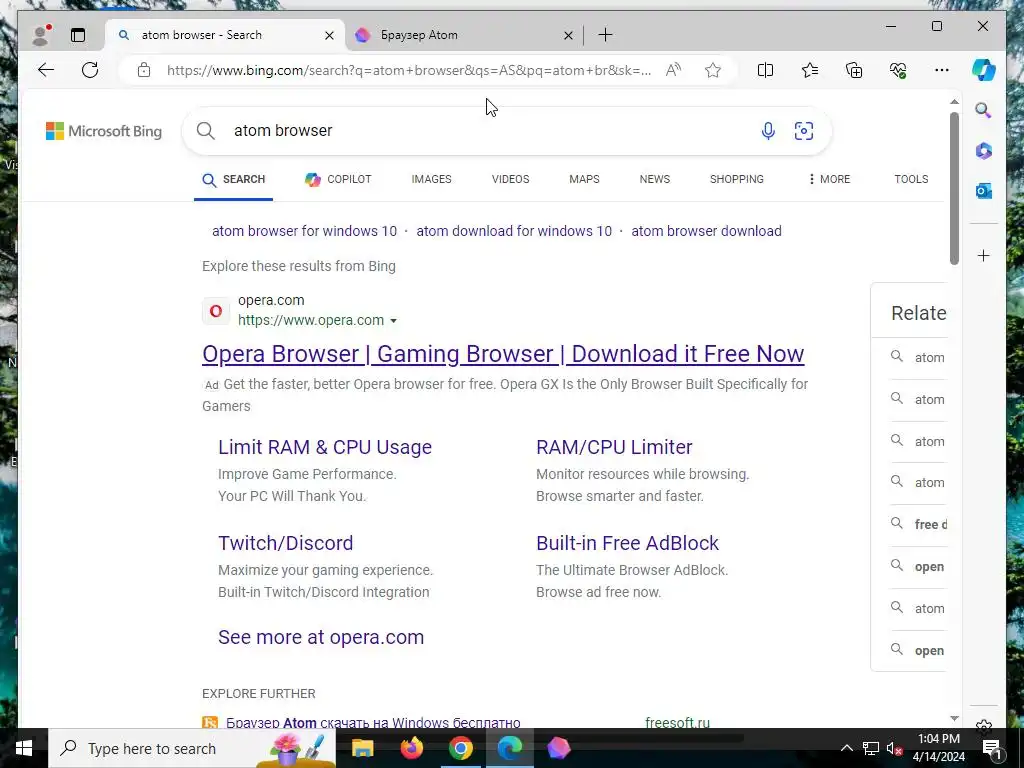This screenshot has height=768, width=1024.
Task: Click the scrollbar down arrow
Action: pyautogui.click(x=954, y=718)
